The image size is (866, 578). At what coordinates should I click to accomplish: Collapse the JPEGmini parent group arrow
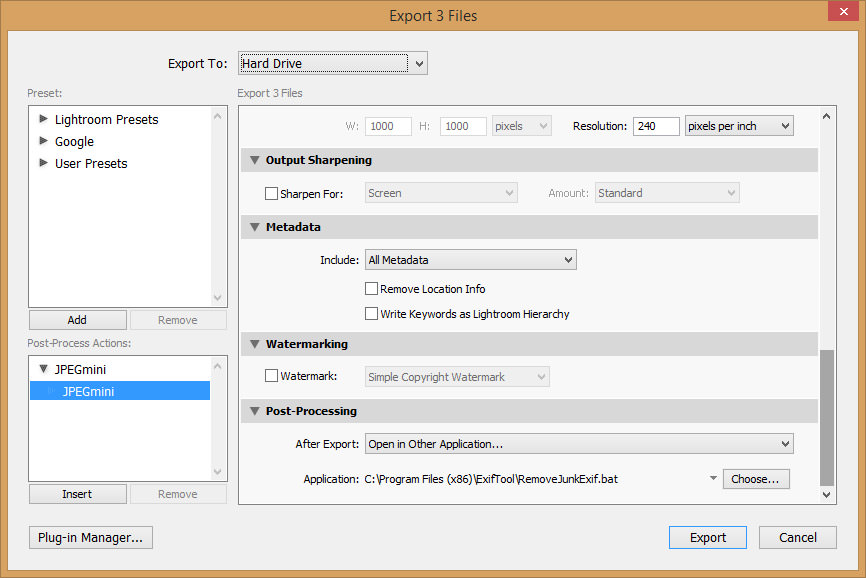coord(43,369)
